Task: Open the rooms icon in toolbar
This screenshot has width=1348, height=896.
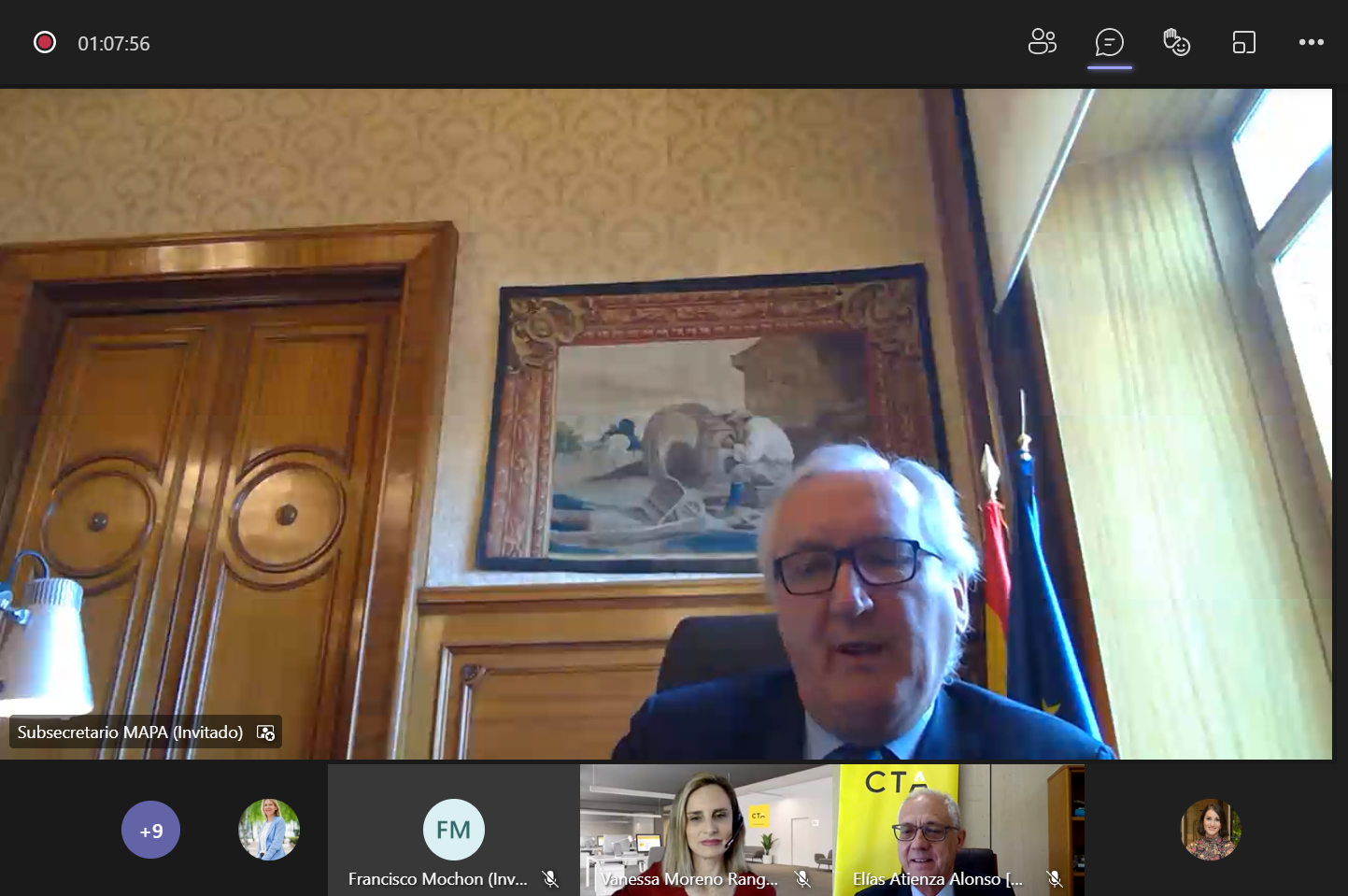Action: coord(1243,42)
